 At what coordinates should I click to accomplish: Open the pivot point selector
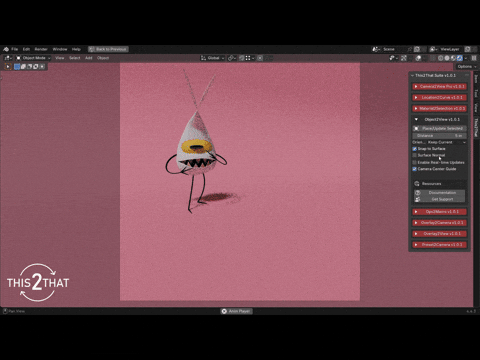click(232, 58)
